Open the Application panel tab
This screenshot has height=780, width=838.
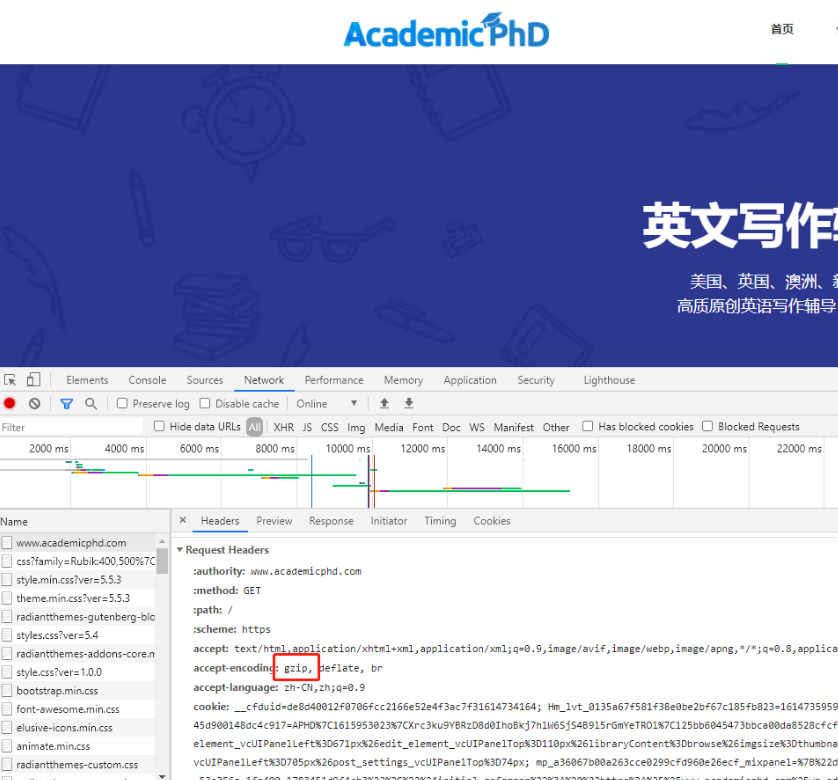(x=470, y=380)
